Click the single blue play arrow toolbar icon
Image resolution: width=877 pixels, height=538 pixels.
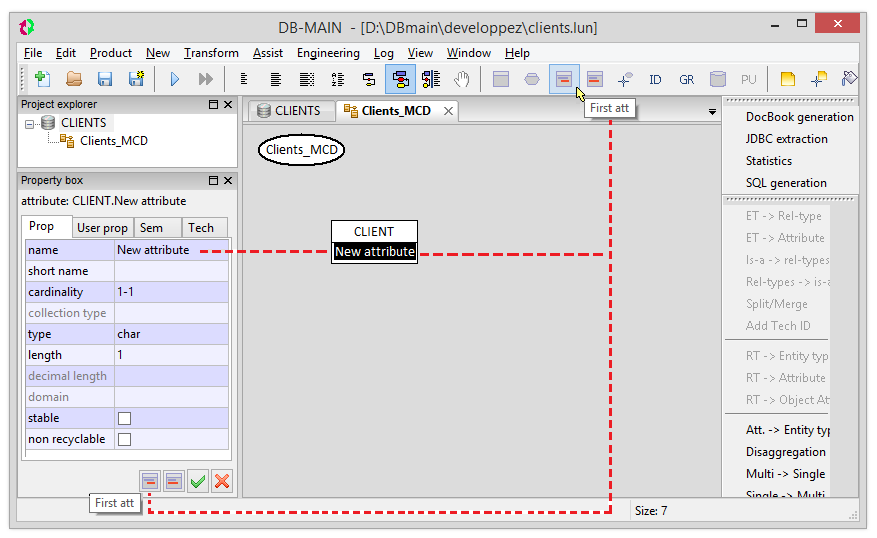click(x=175, y=79)
